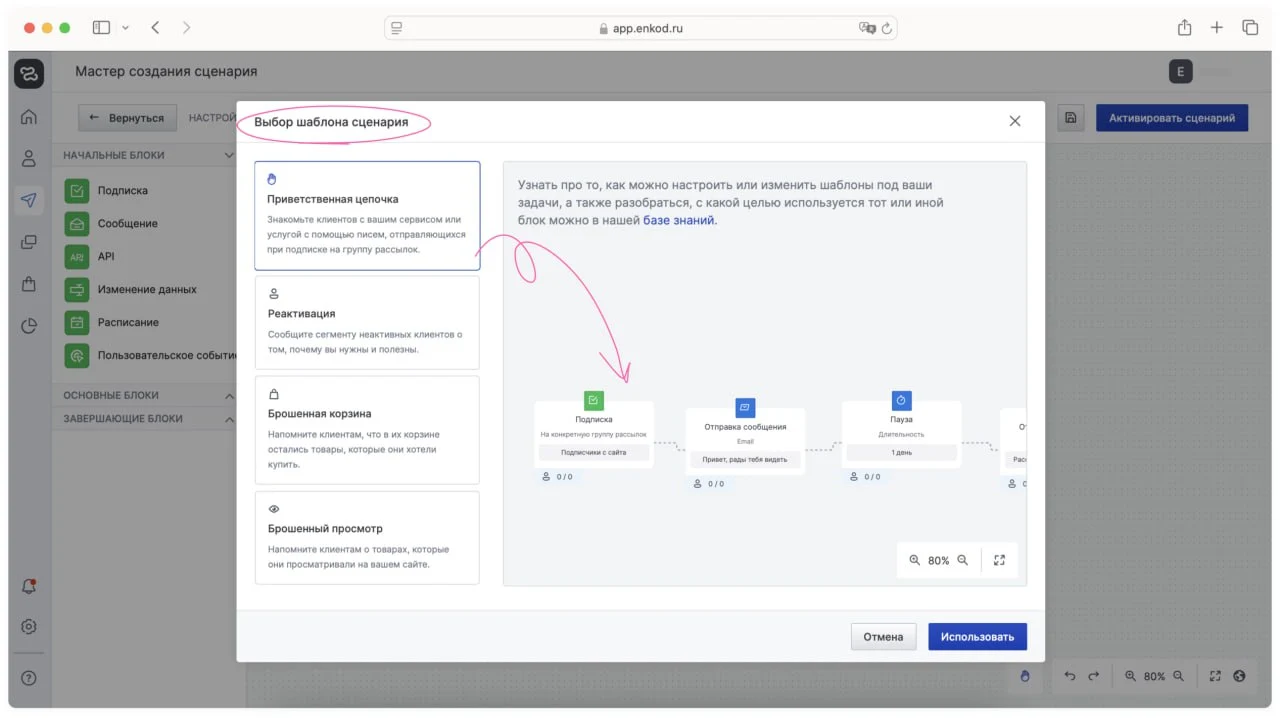Click the help question mark icon
1280x718 pixels.
(x=29, y=678)
